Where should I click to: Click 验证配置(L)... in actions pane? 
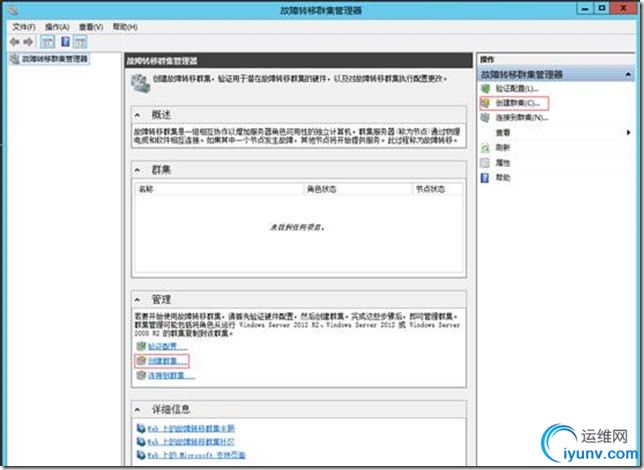click(x=517, y=89)
